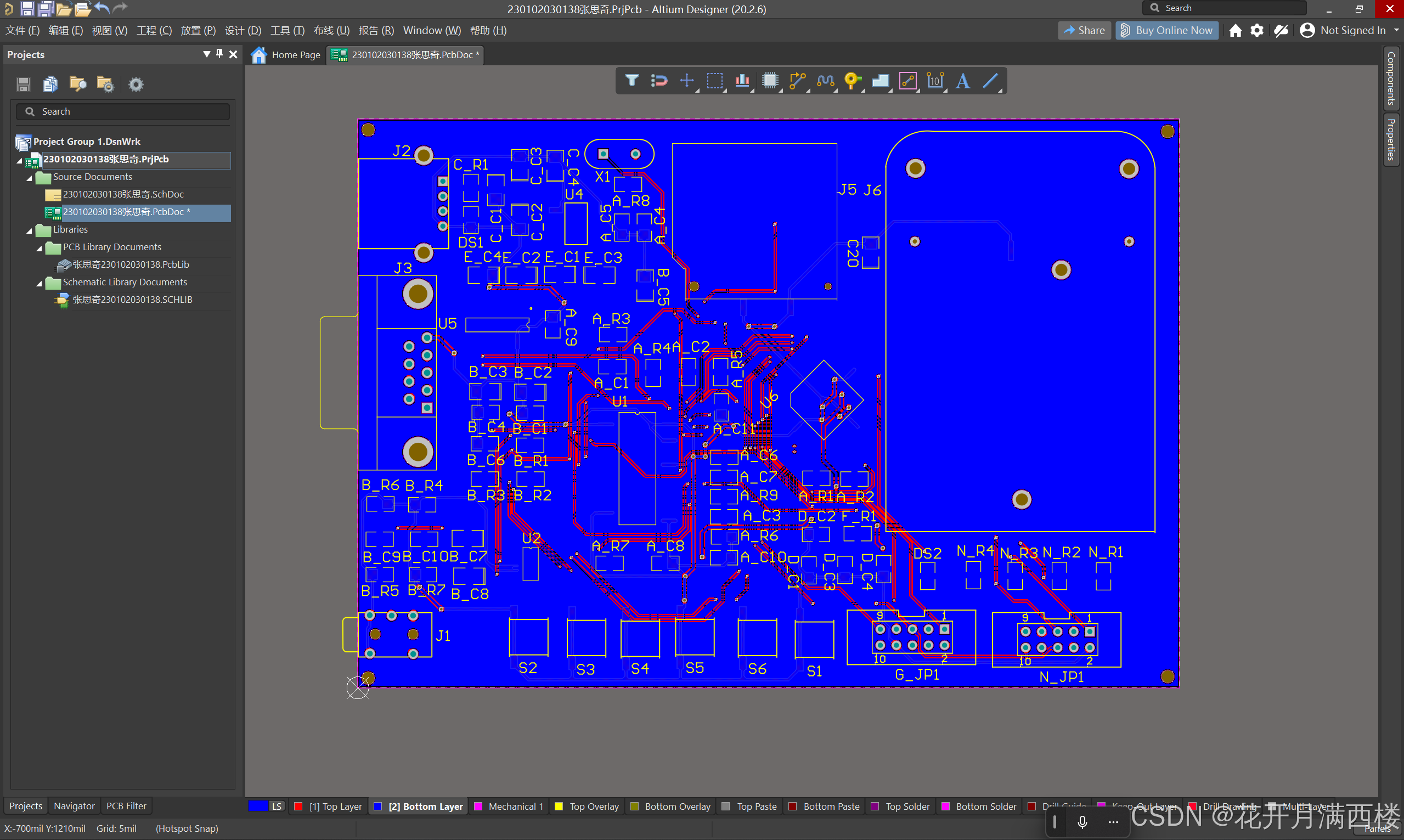Select the Place Dimension tool

pos(935,80)
